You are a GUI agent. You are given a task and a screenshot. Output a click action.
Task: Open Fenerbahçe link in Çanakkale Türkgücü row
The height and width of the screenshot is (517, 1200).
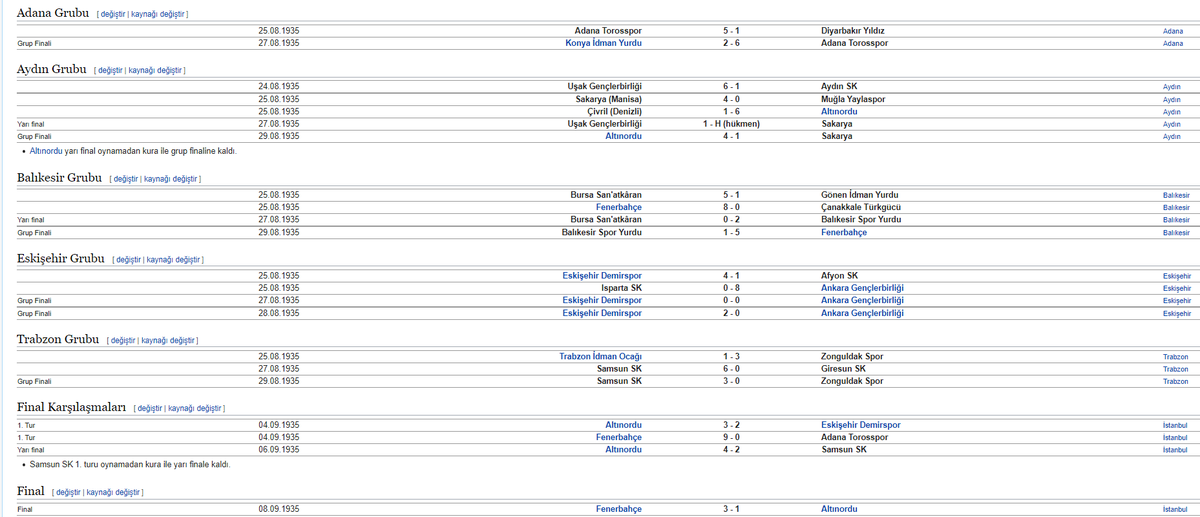tap(619, 207)
